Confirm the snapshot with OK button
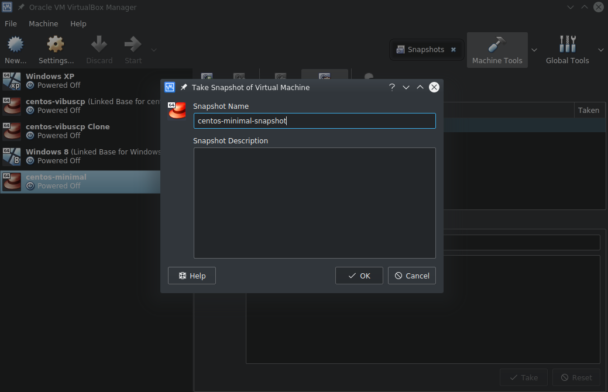The width and height of the screenshot is (608, 392). (359, 276)
